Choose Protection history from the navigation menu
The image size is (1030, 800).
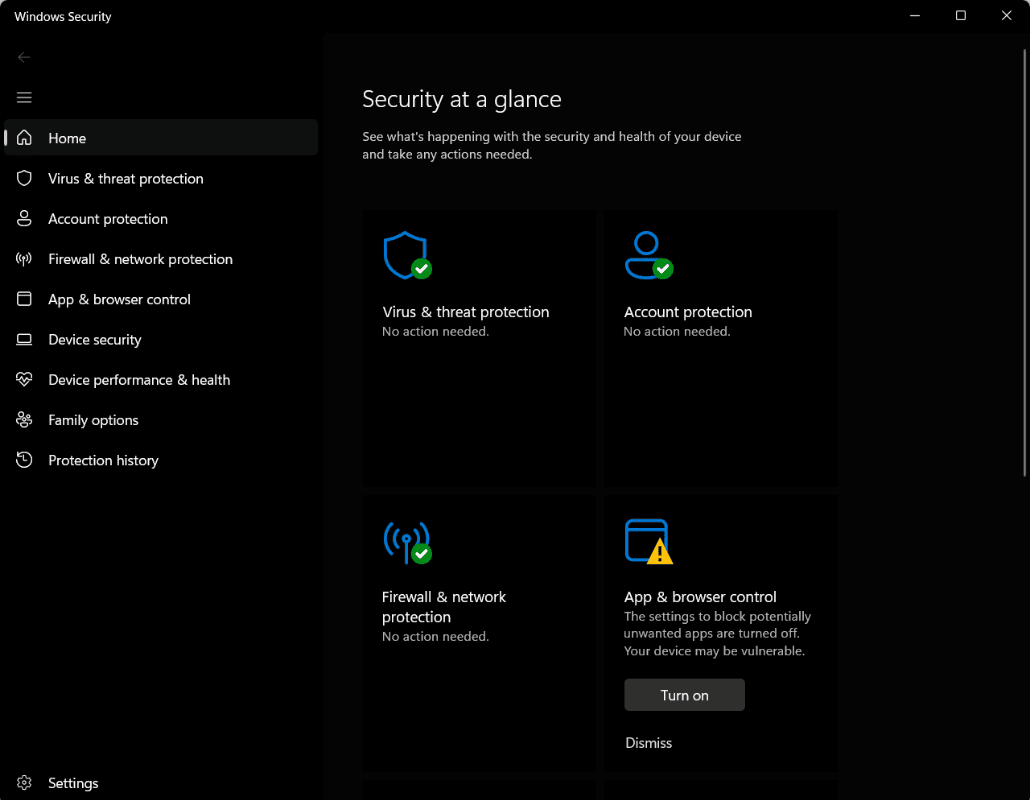tap(104, 460)
